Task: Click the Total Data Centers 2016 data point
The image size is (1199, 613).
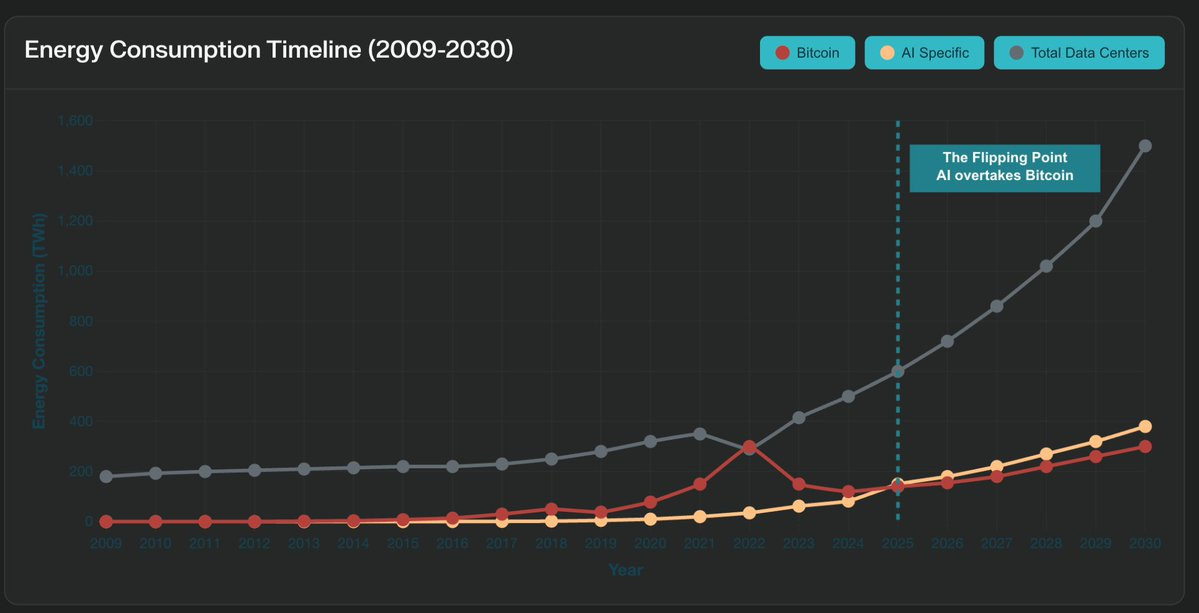Action: pyautogui.click(x=452, y=466)
